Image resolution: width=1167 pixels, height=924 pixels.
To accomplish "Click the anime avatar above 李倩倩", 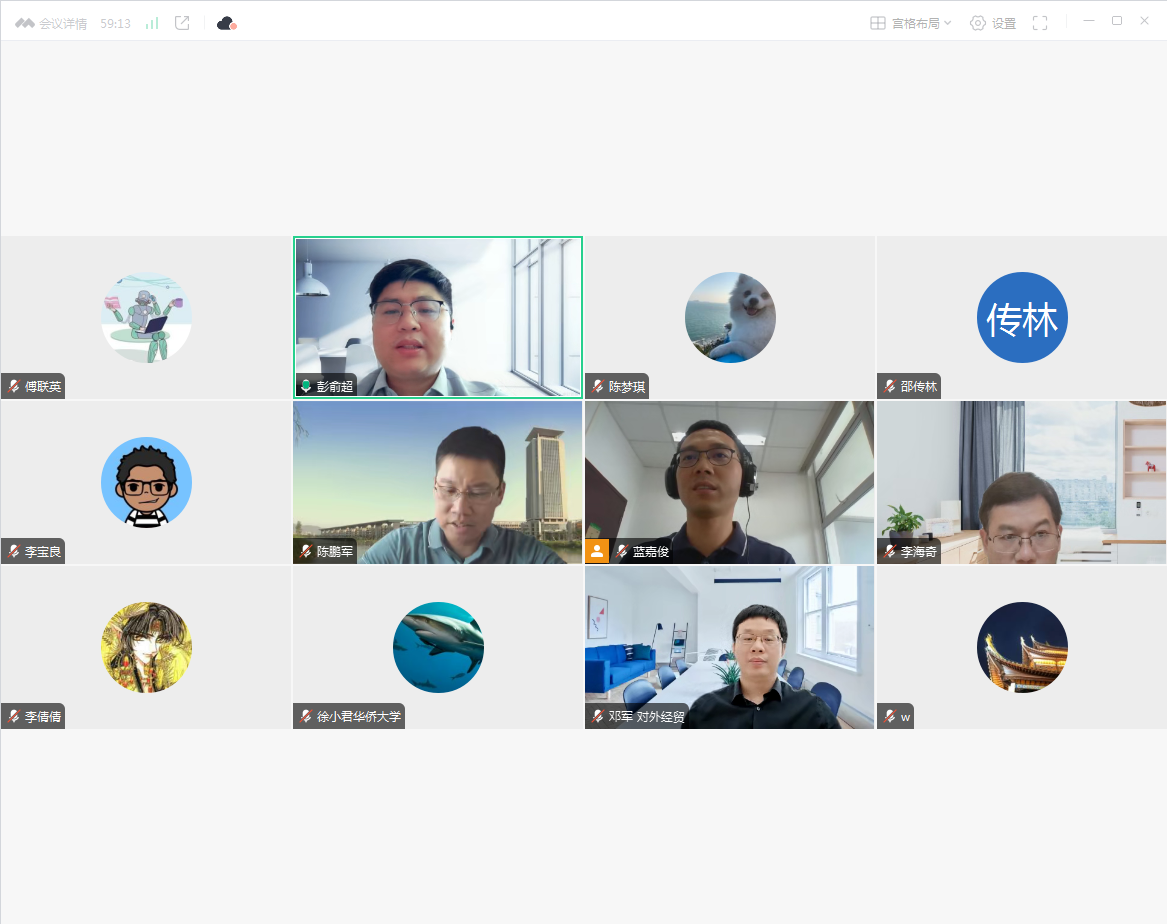I will (x=147, y=648).
